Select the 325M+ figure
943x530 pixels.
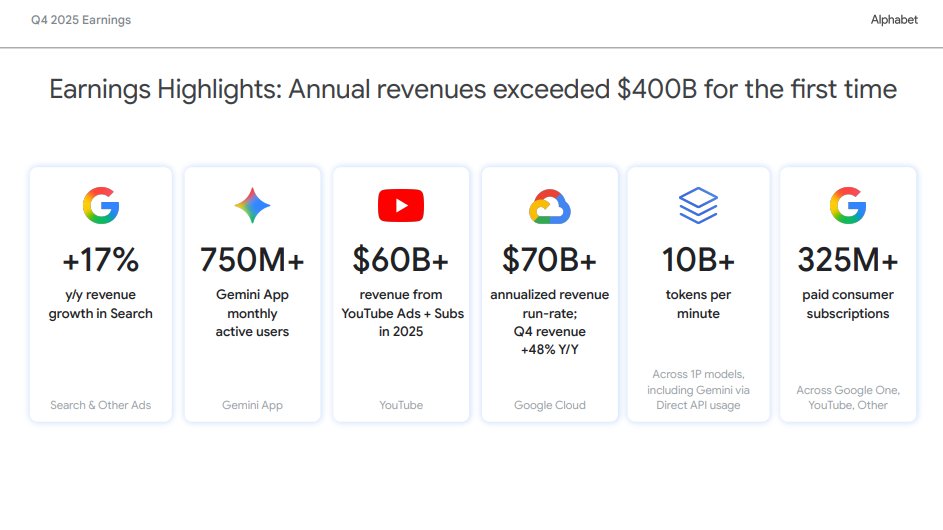coord(848,260)
